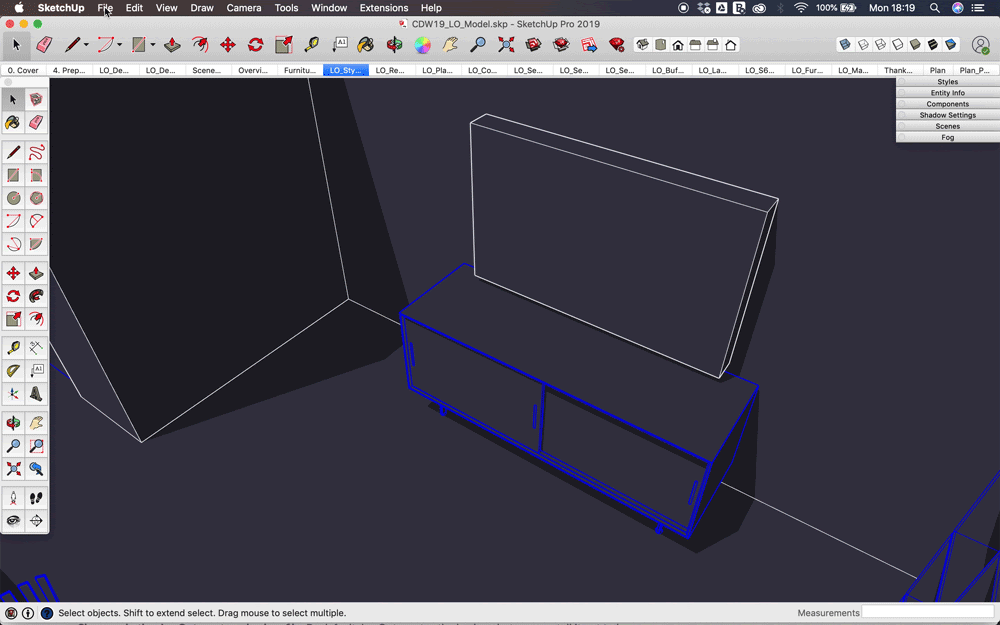This screenshot has height=625, width=1000.
Task: Open macOS Spotlight search
Action: [x=935, y=8]
